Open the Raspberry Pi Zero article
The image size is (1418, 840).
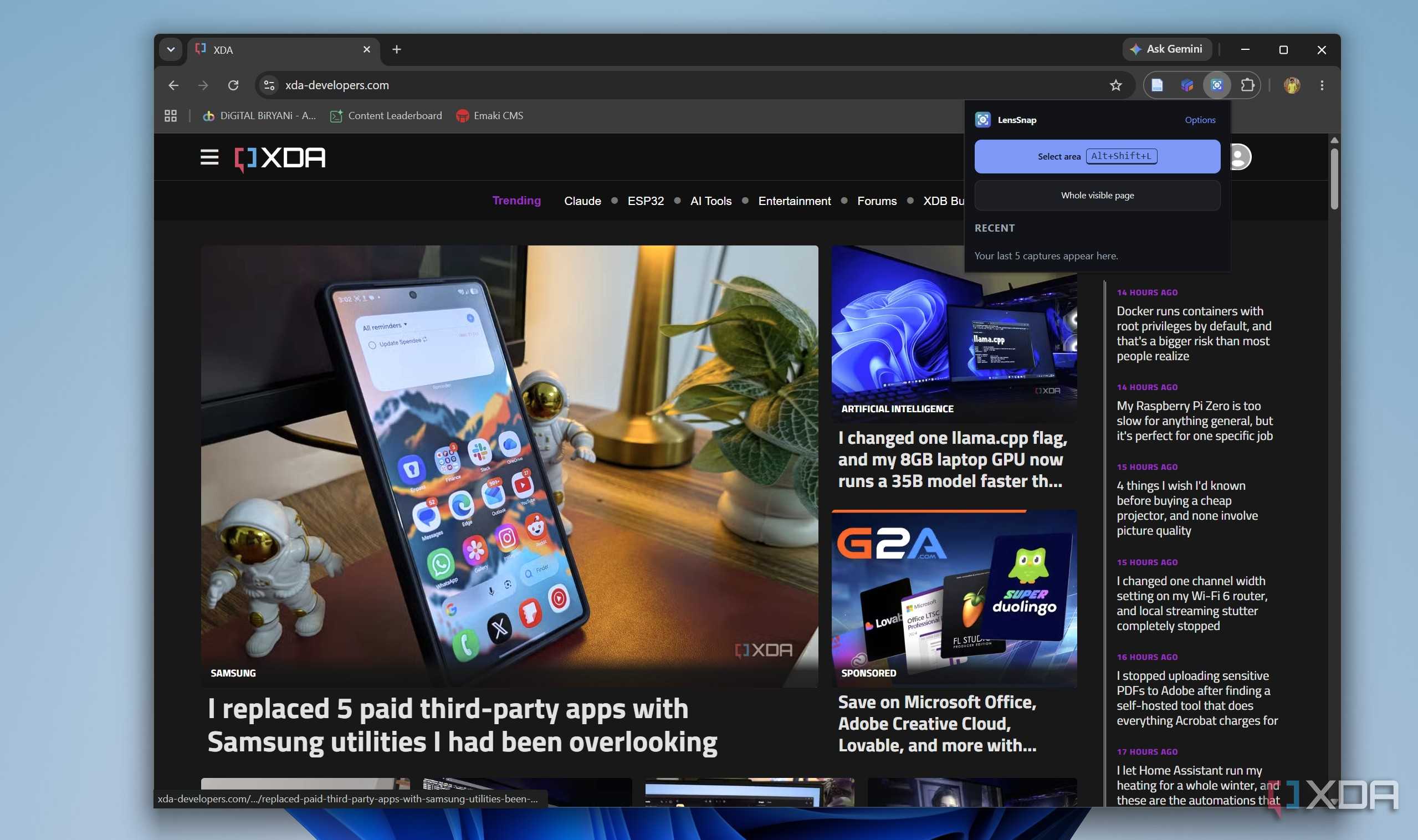point(1194,421)
